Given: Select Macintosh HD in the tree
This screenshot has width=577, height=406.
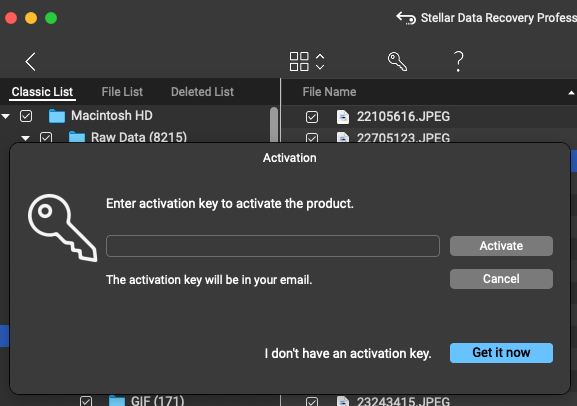Looking at the screenshot, I should tap(111, 116).
